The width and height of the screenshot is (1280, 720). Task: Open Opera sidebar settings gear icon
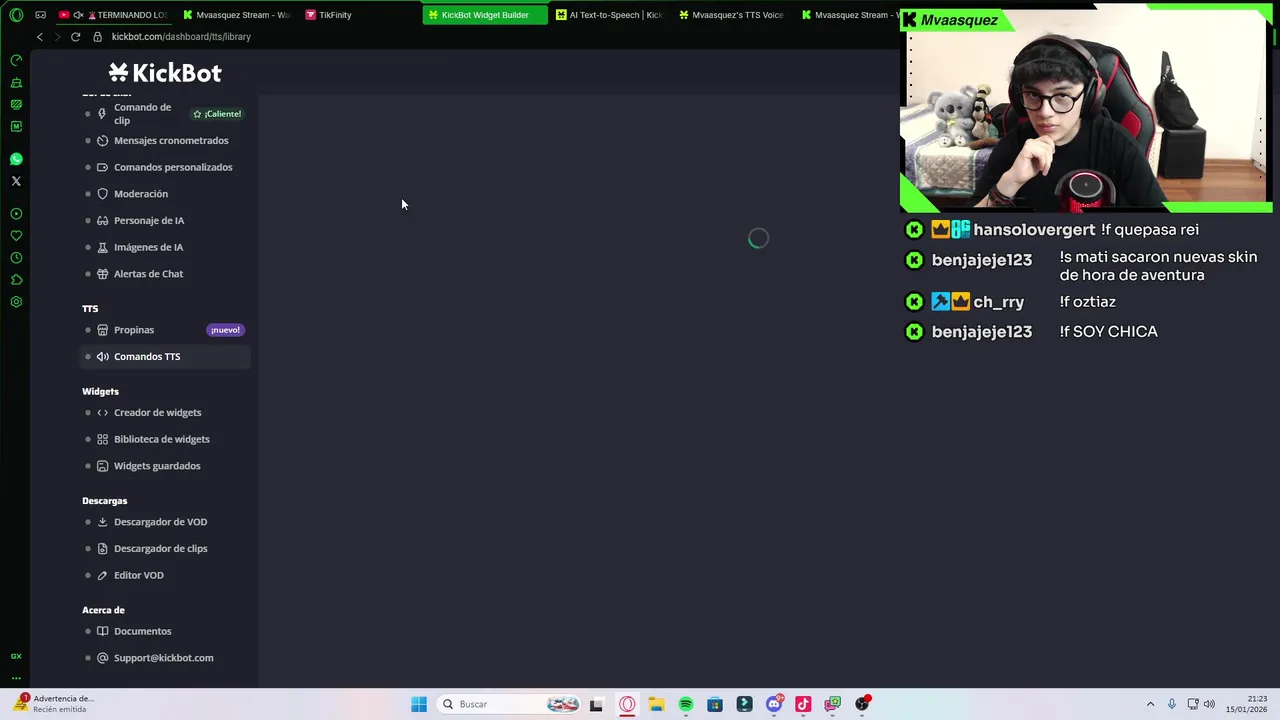click(x=16, y=302)
